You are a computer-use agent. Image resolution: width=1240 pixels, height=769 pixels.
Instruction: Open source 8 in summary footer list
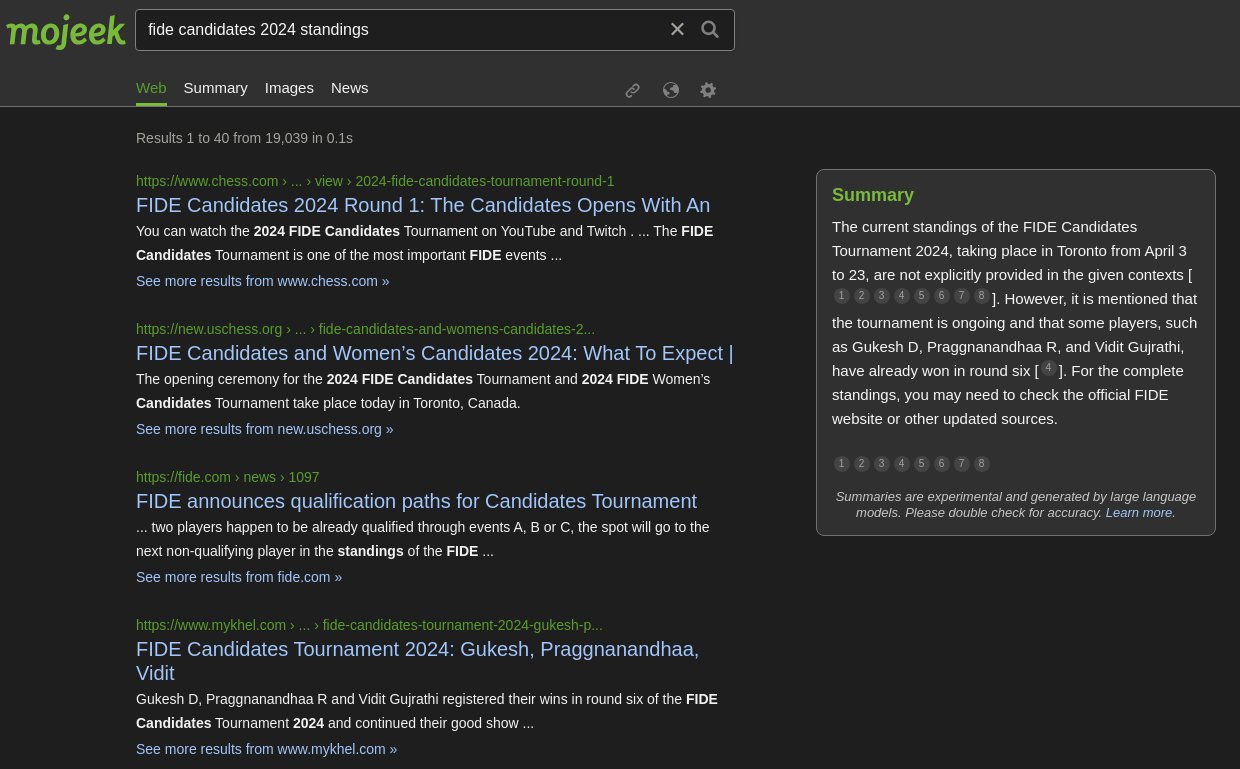[982, 464]
